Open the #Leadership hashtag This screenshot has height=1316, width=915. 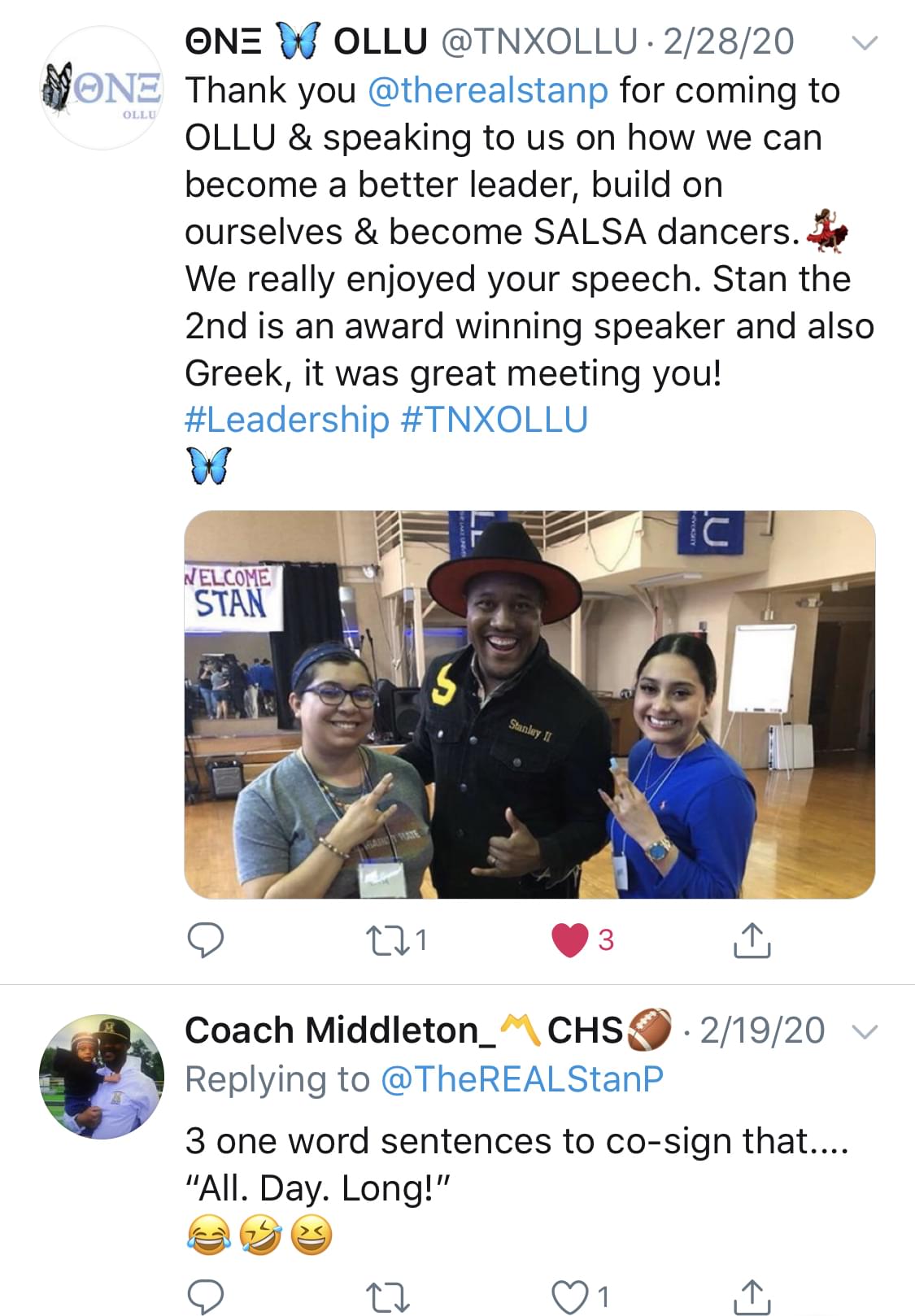coord(287,420)
